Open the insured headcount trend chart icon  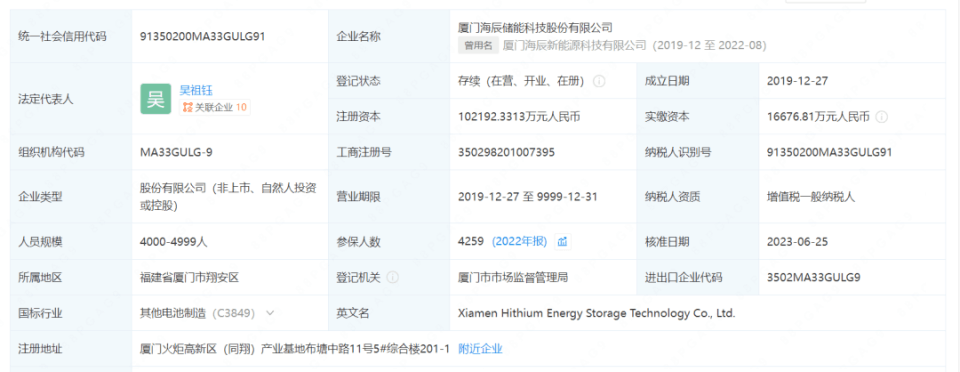pos(563,242)
